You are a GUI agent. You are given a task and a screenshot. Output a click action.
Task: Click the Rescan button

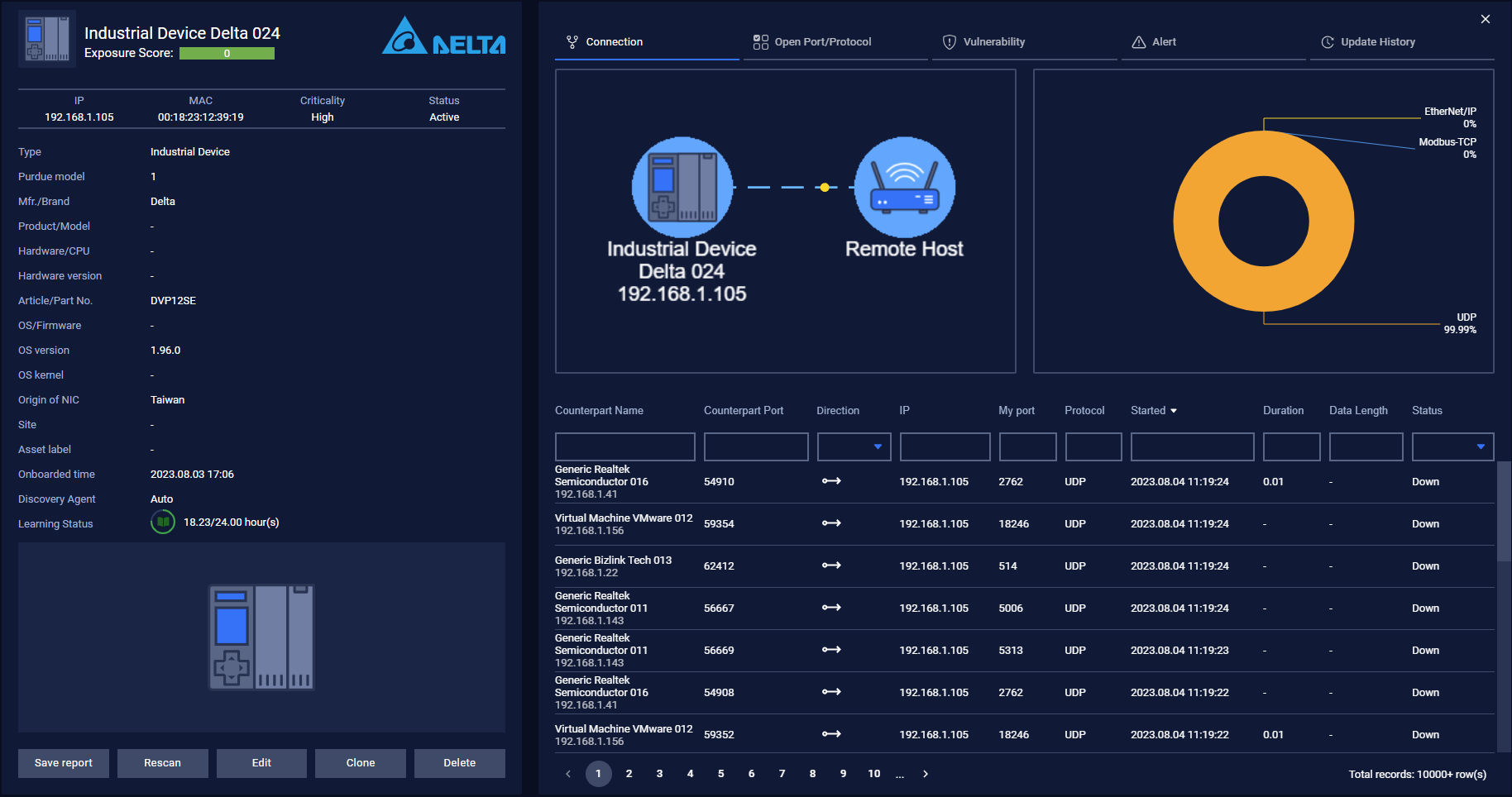coord(163,763)
